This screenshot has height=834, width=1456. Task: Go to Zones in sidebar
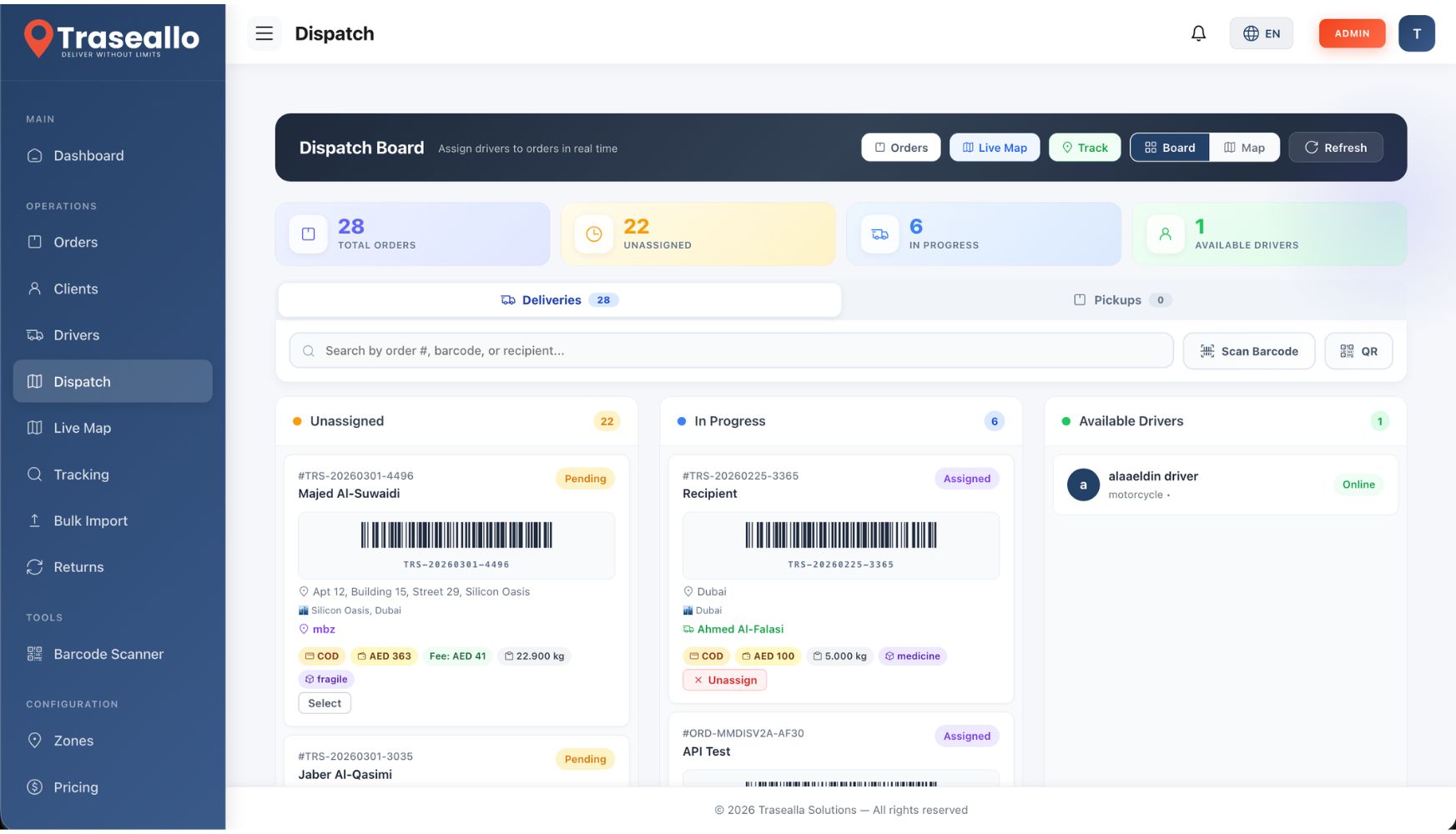(x=73, y=741)
